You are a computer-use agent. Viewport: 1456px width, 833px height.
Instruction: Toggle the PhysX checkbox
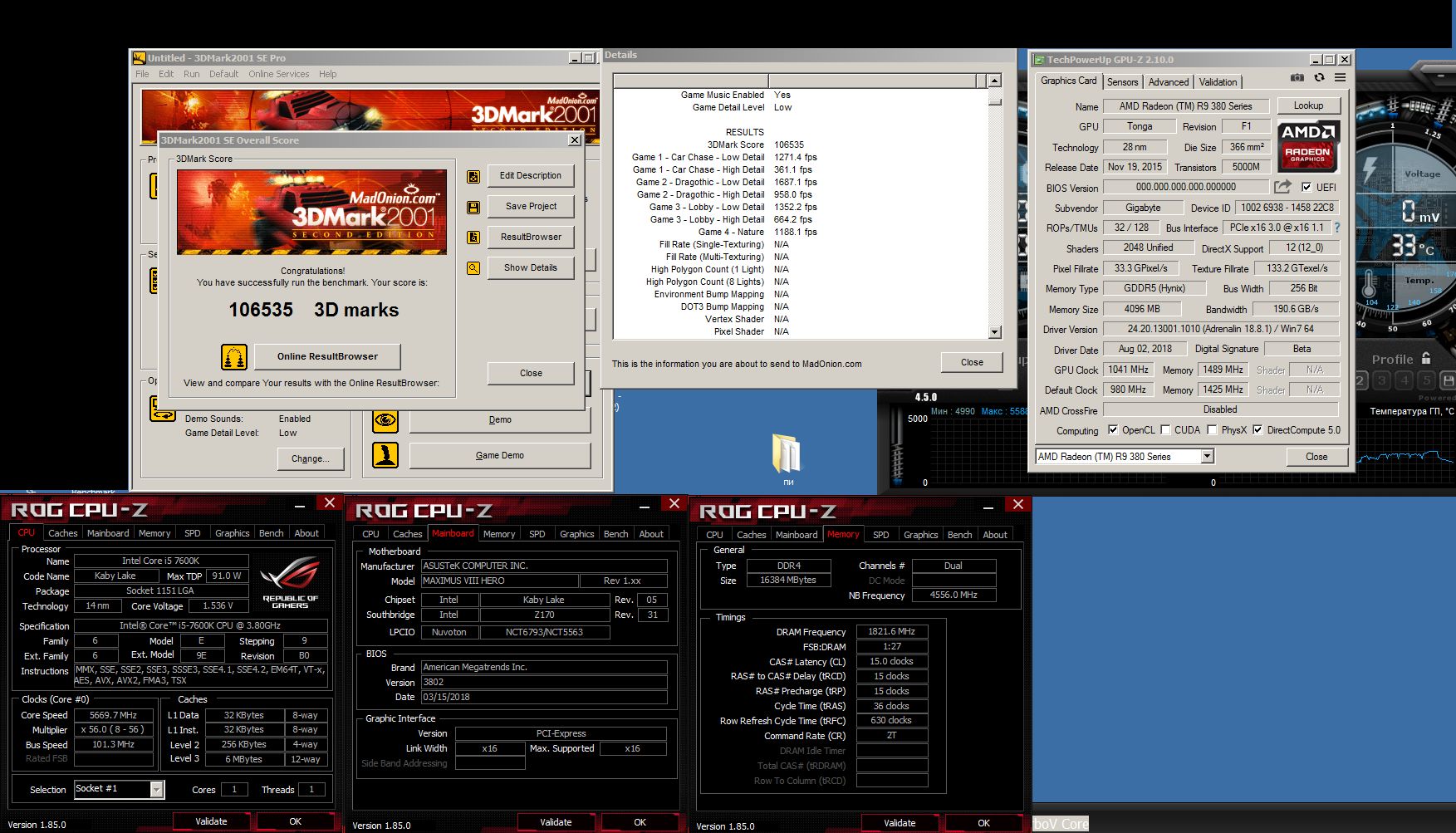tap(1212, 430)
